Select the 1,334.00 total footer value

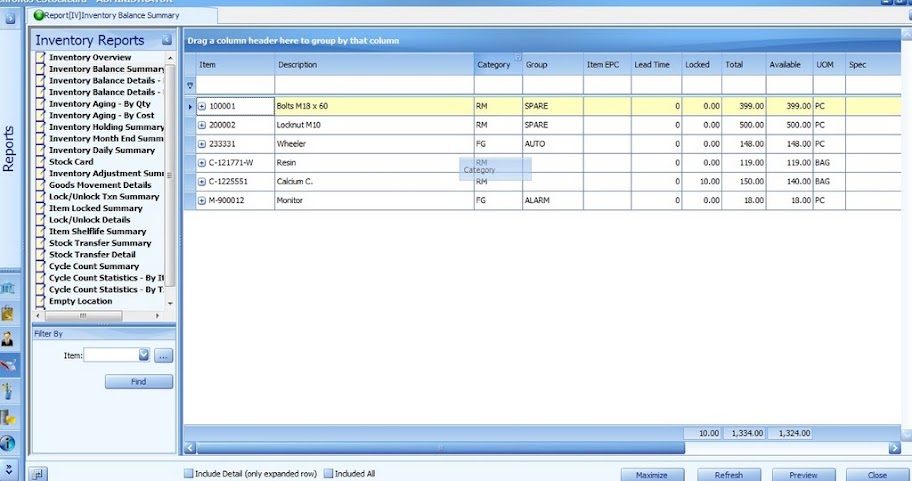(744, 433)
